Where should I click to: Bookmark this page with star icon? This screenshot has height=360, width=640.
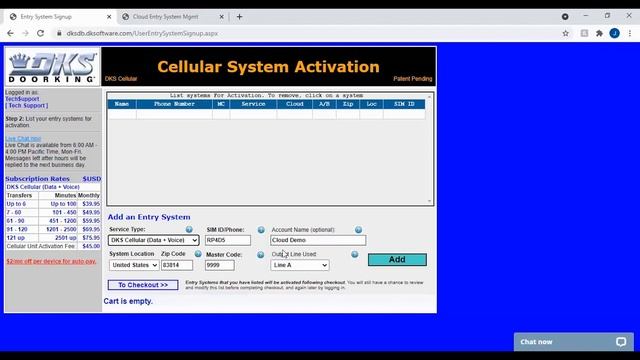tap(565, 33)
